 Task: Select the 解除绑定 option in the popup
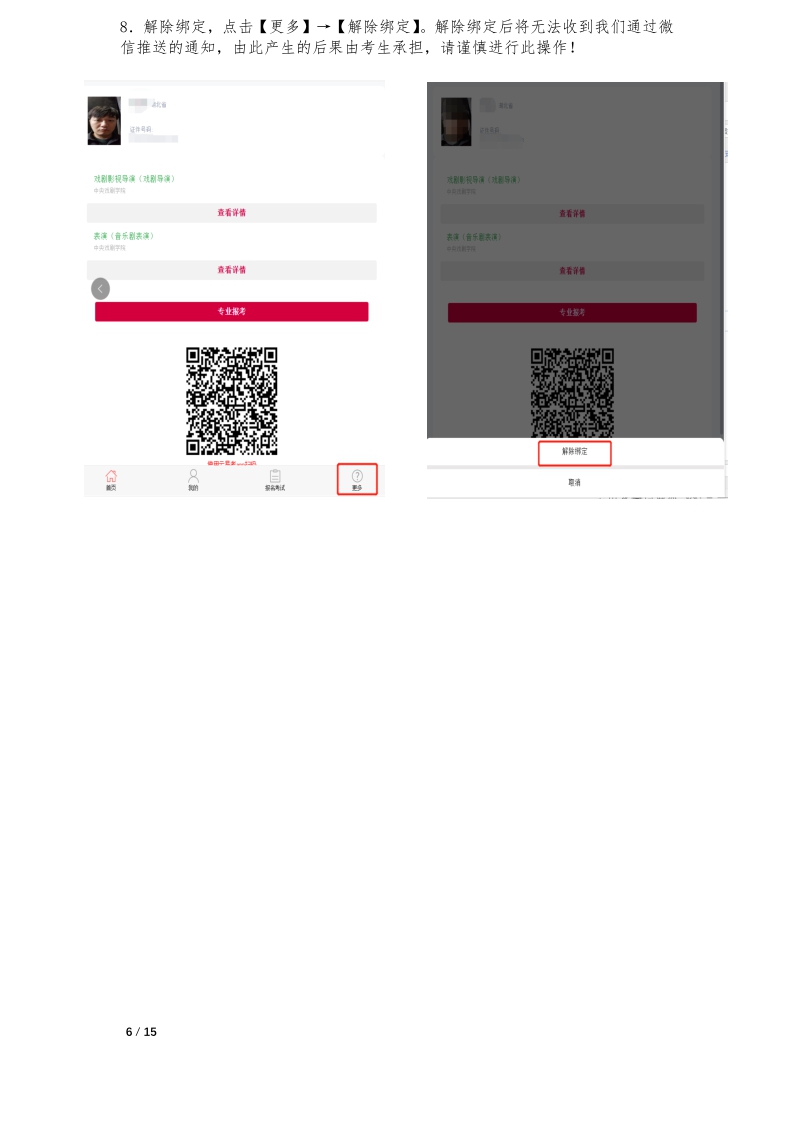tap(575, 452)
